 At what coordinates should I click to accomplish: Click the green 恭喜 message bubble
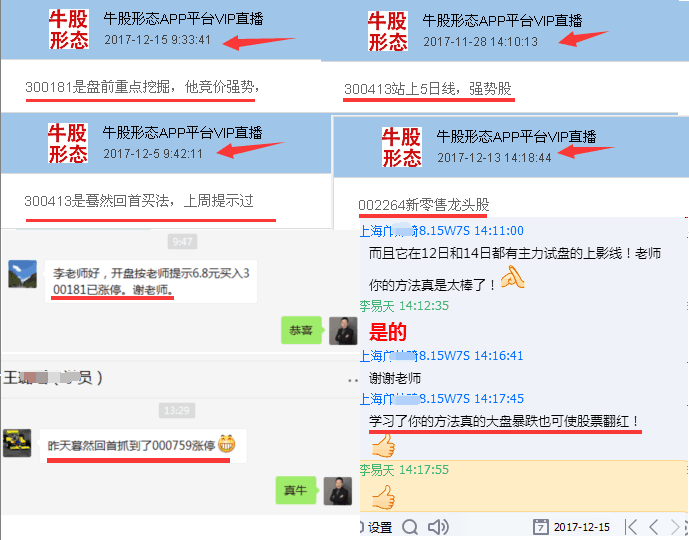(x=301, y=330)
